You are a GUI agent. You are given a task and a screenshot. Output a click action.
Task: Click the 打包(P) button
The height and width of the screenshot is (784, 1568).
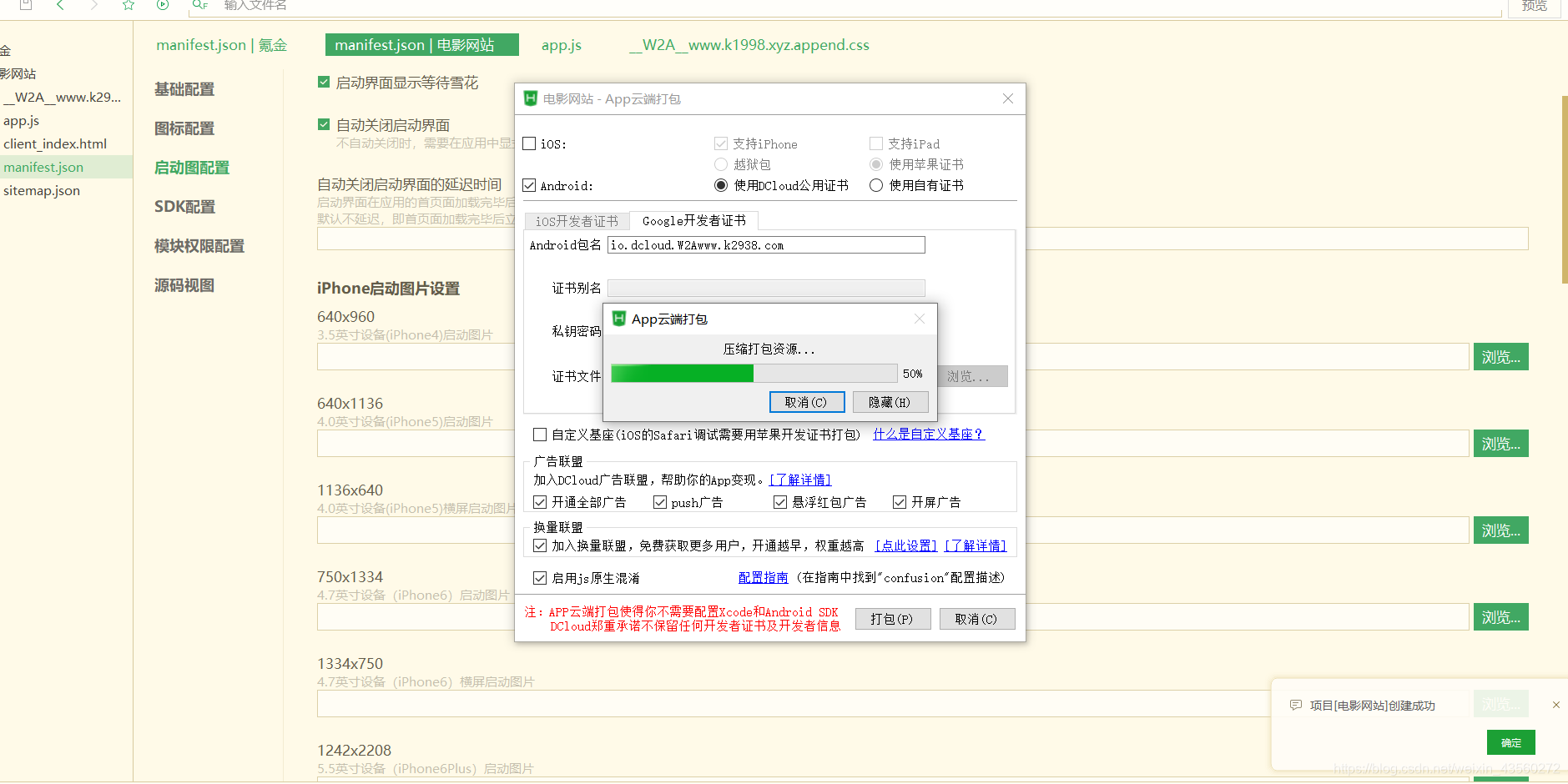pyautogui.click(x=892, y=618)
